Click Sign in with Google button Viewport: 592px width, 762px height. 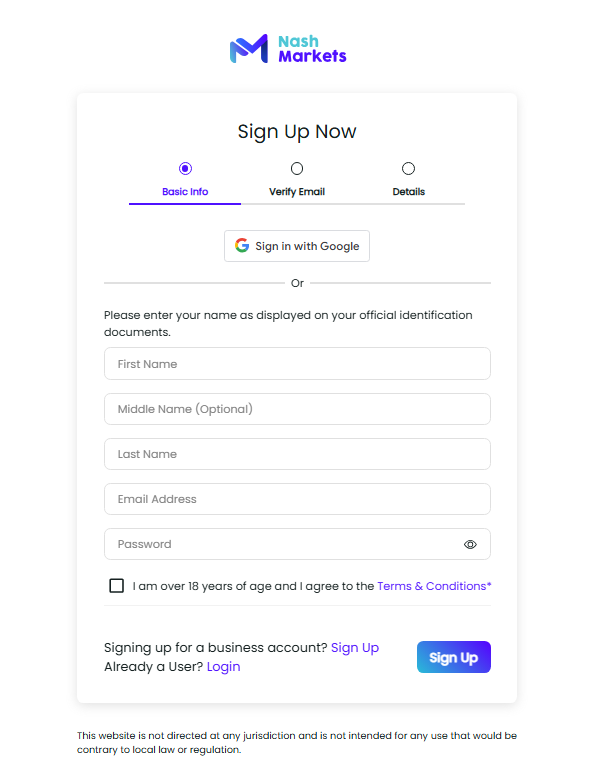(x=297, y=246)
